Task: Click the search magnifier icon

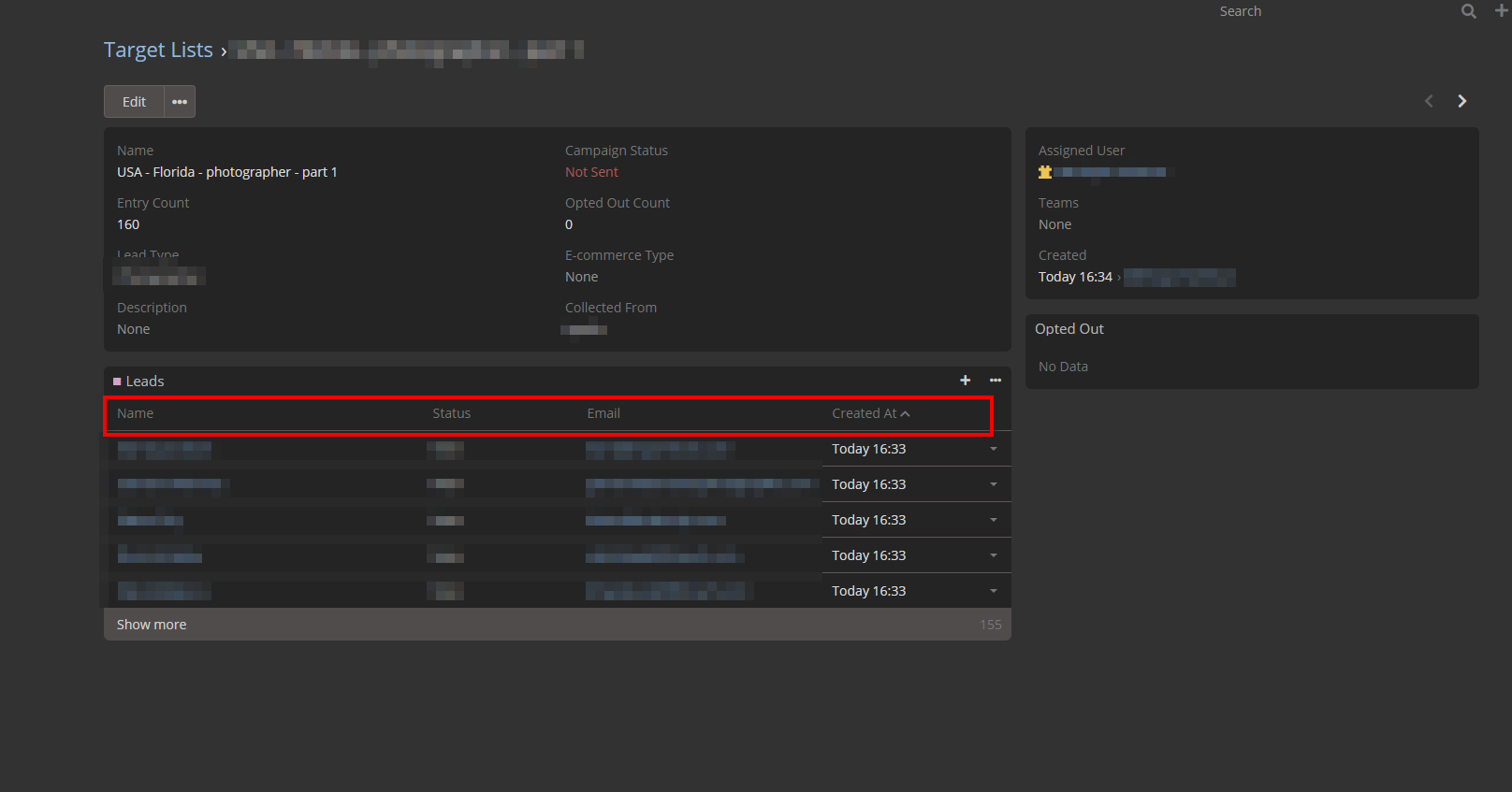Action: 1468,11
